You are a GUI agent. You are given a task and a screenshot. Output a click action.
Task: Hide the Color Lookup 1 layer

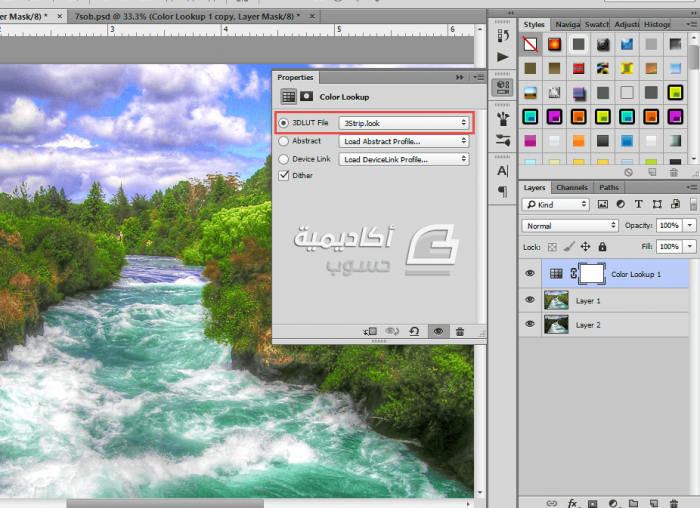click(x=530, y=273)
